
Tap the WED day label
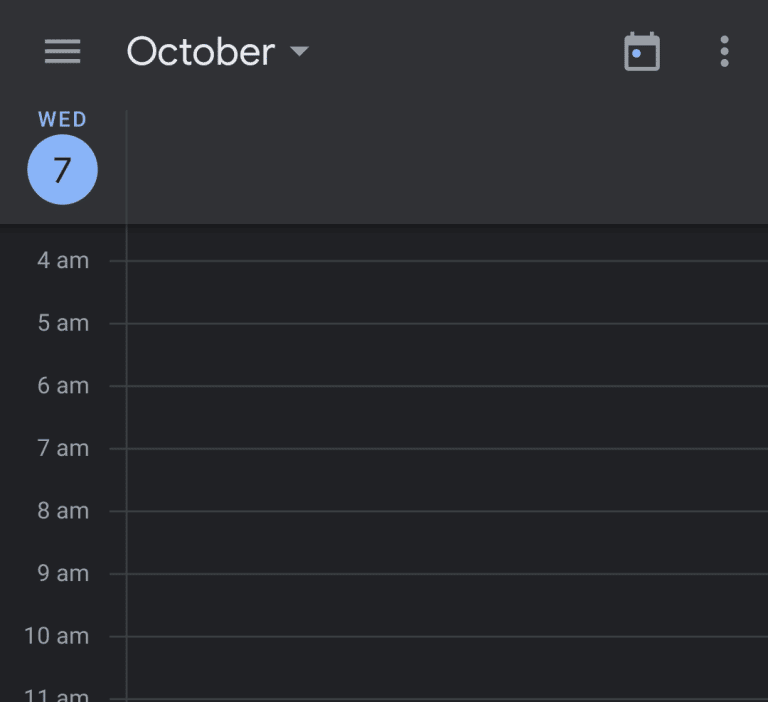62,120
